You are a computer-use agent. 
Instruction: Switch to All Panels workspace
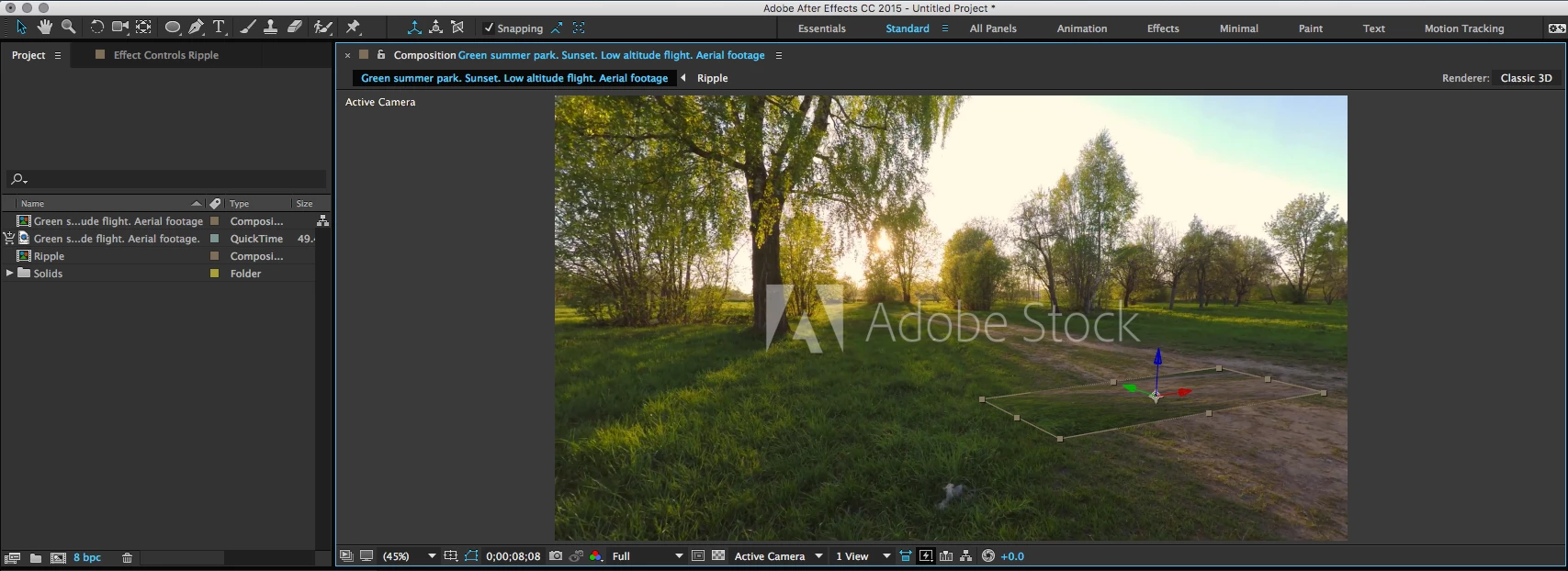(993, 28)
